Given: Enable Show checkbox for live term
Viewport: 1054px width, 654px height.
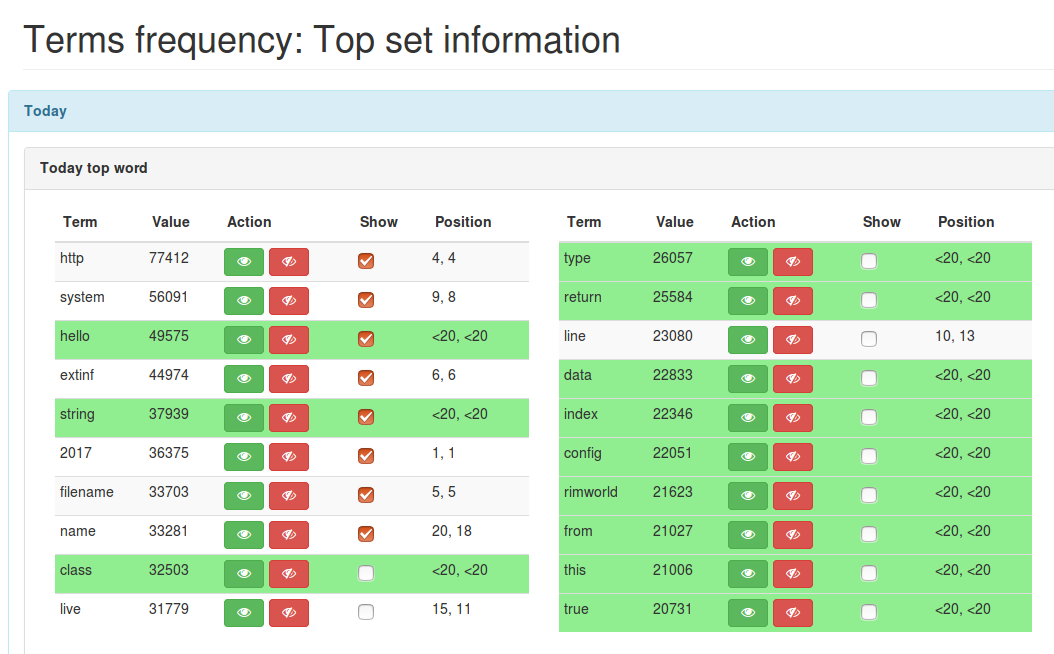Looking at the screenshot, I should tap(366, 612).
